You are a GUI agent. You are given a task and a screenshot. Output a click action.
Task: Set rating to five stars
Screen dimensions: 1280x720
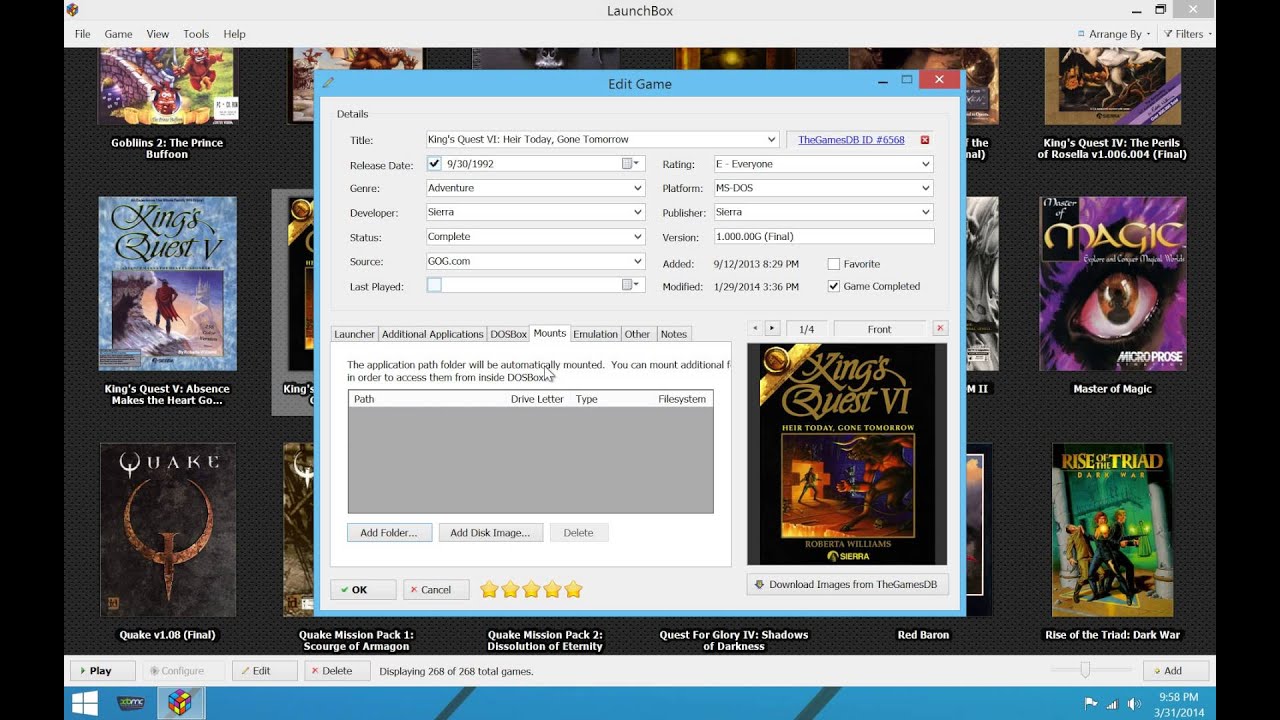point(573,590)
